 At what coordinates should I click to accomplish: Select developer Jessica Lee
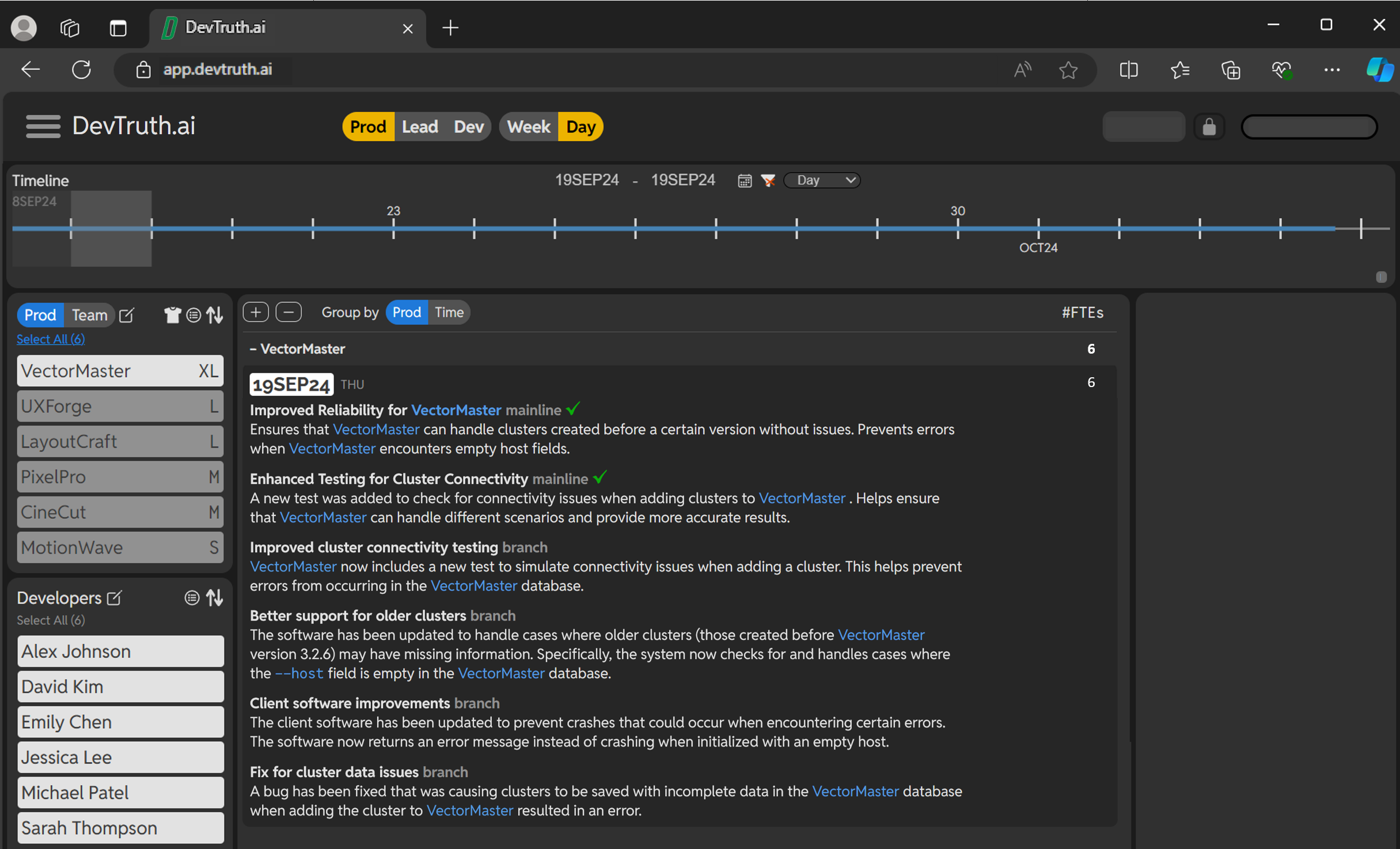click(x=120, y=757)
